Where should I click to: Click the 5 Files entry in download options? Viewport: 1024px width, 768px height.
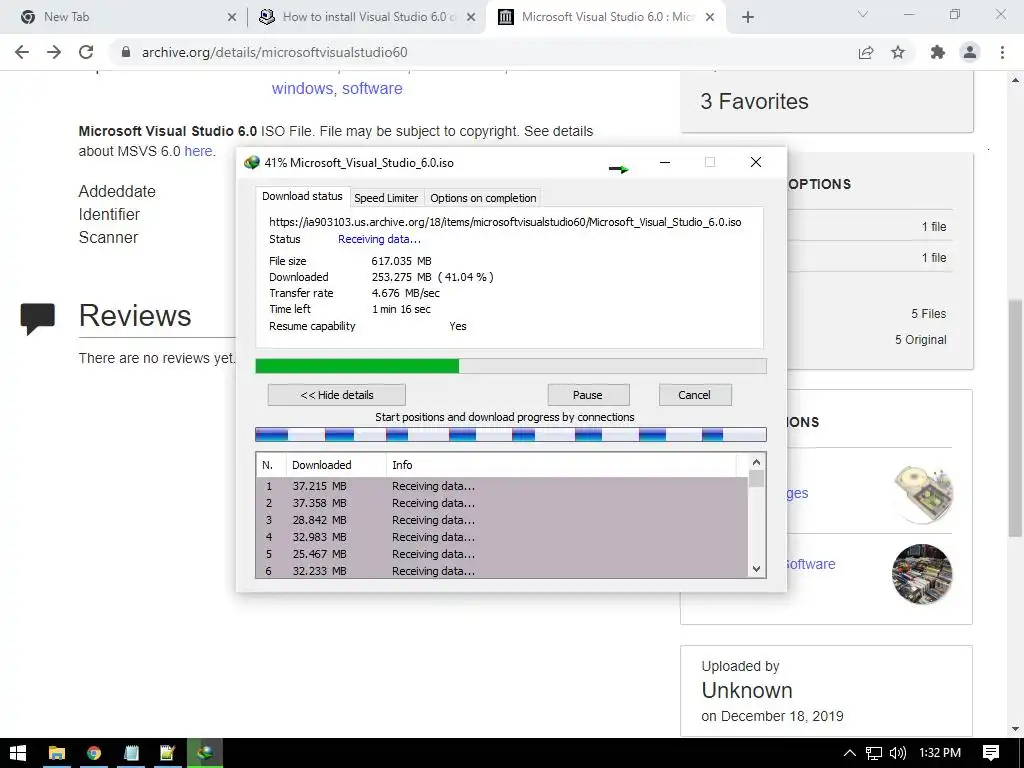point(929,314)
